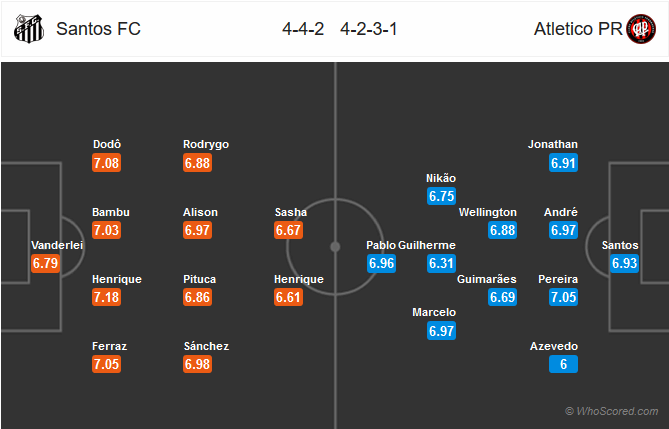The image size is (669, 429).
Task: Select the 4-2-3-1 formation label
Action: pos(369,29)
